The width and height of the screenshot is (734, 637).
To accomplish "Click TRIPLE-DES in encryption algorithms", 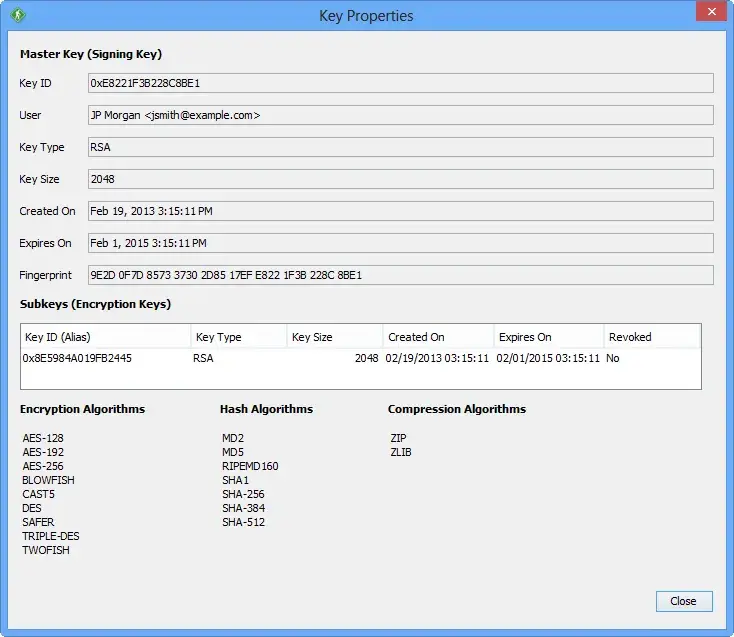I will click(x=51, y=536).
